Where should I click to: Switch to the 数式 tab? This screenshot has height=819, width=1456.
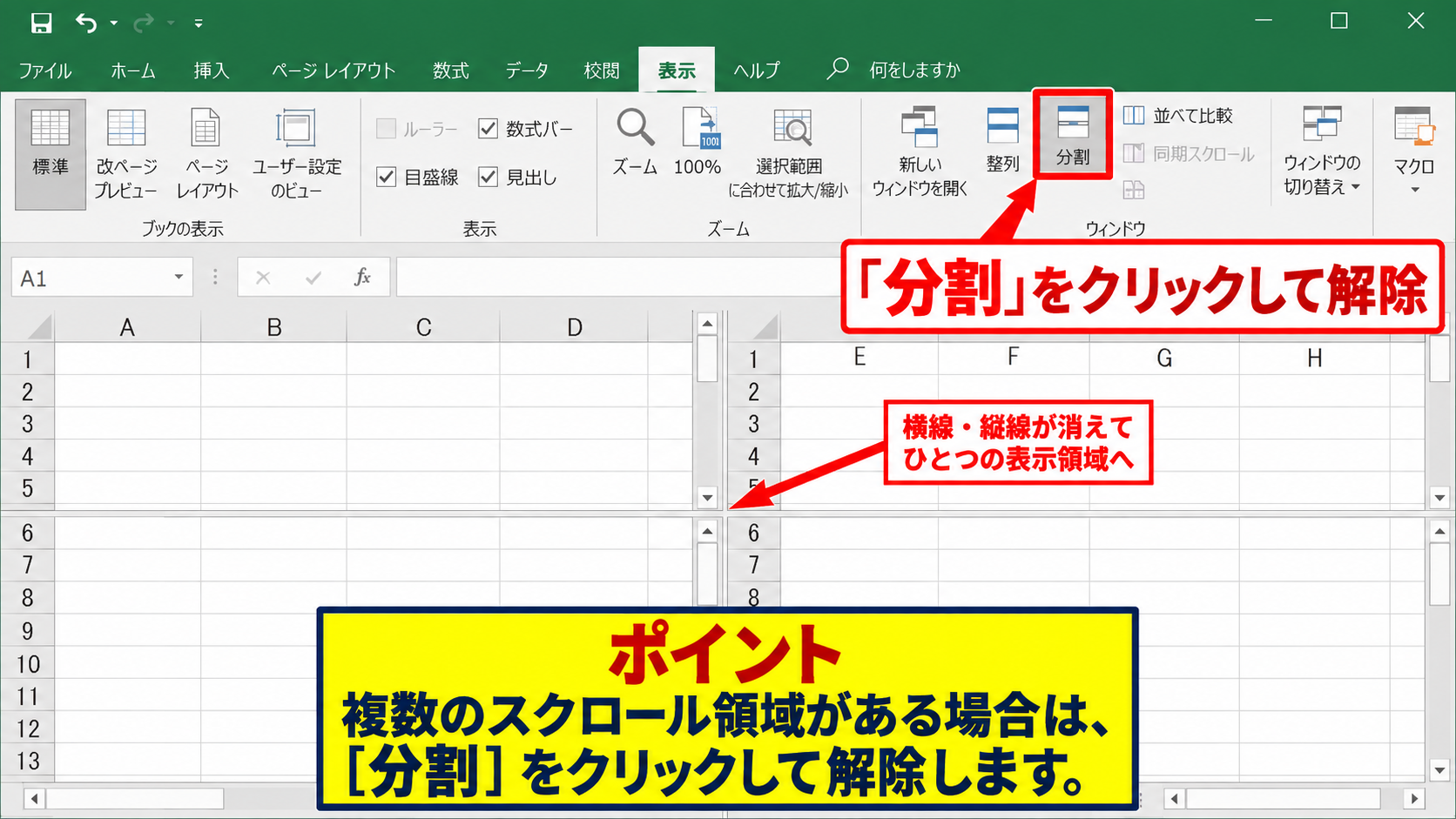(x=450, y=70)
